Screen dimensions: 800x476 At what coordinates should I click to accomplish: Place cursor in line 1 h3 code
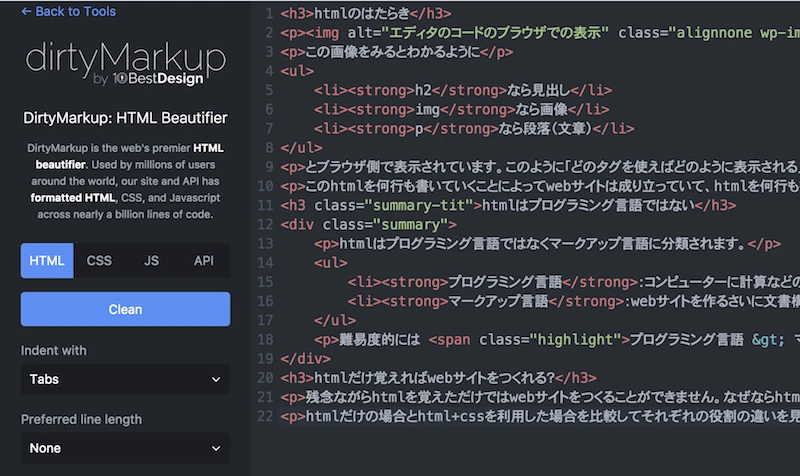point(366,14)
